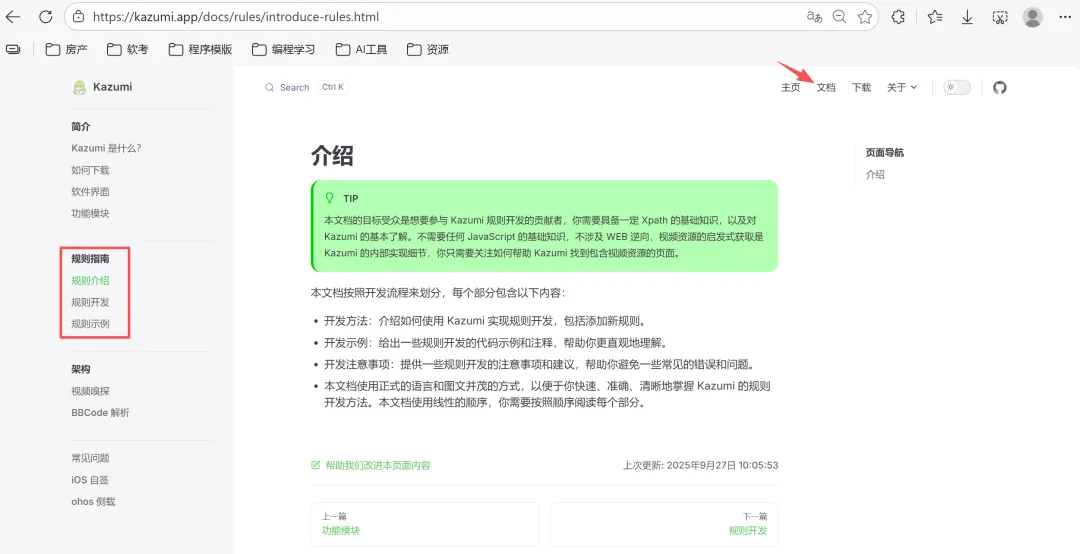Click the 介绍 page heading

[x=332, y=156]
